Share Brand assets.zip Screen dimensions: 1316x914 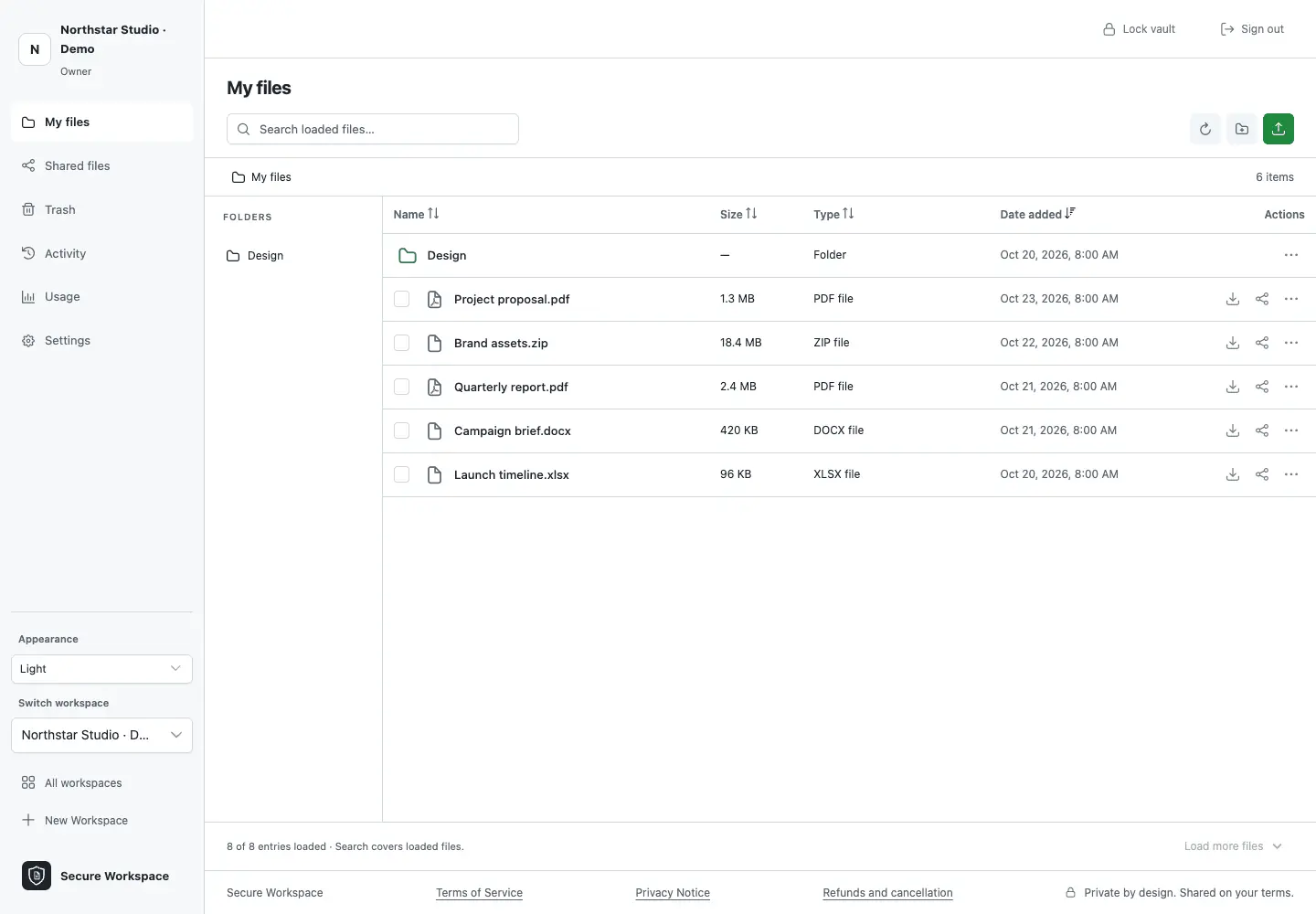pyautogui.click(x=1262, y=343)
